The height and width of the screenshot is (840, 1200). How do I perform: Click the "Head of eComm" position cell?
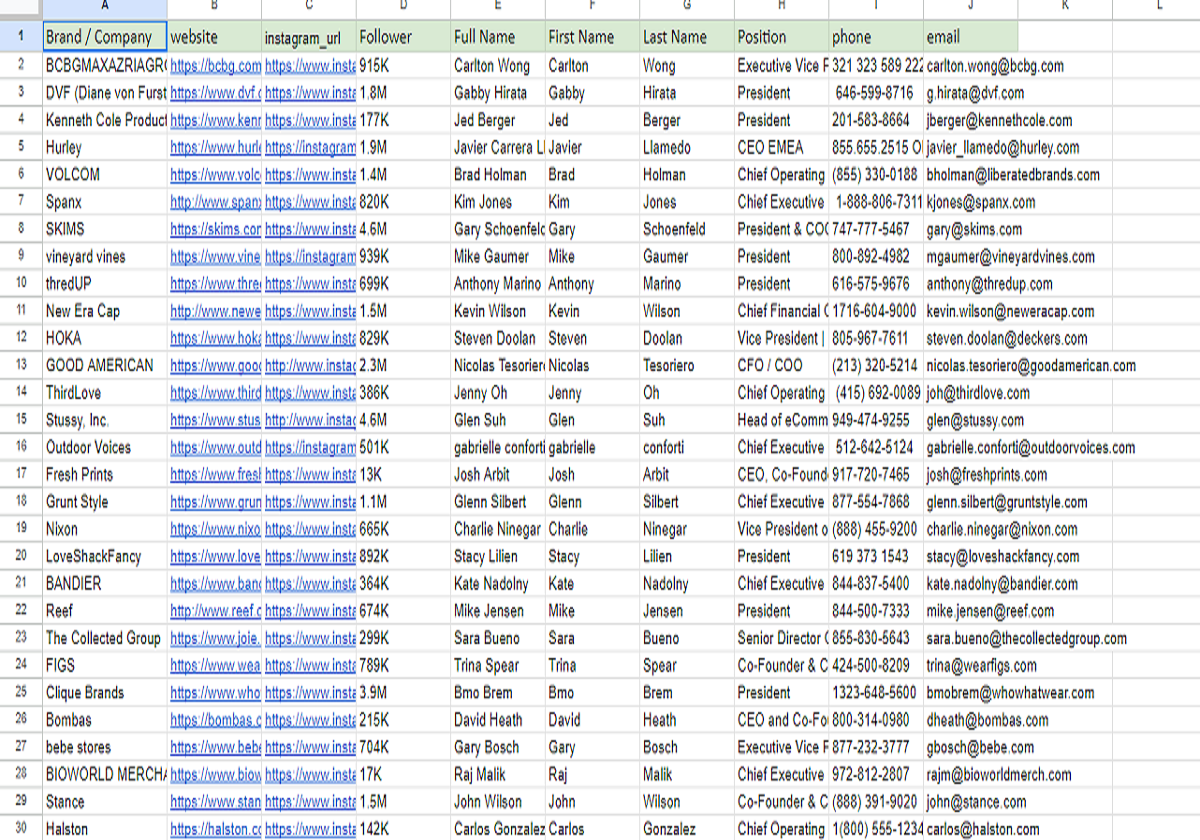[x=781, y=420]
